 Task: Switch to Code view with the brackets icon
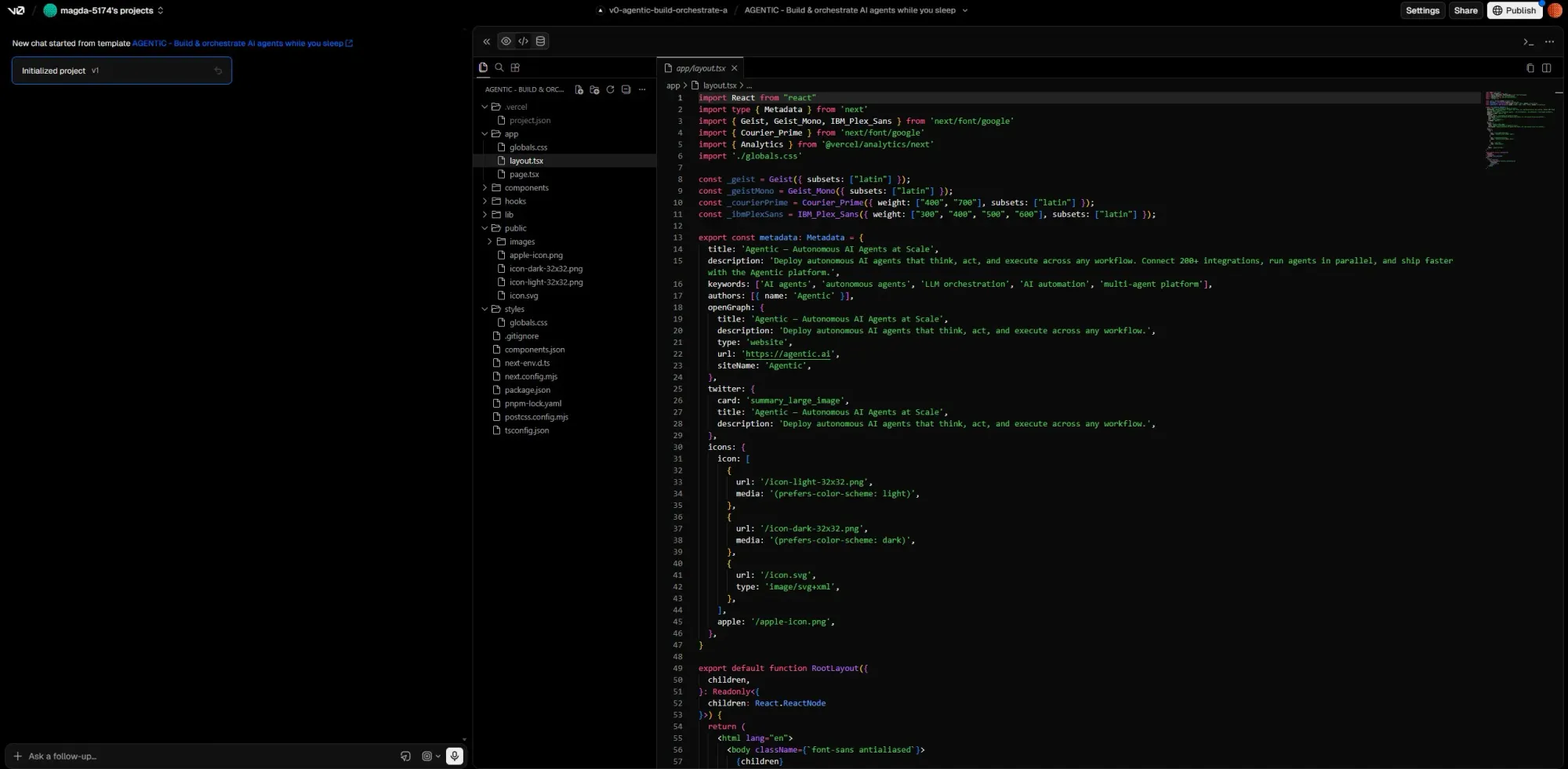[x=523, y=42]
